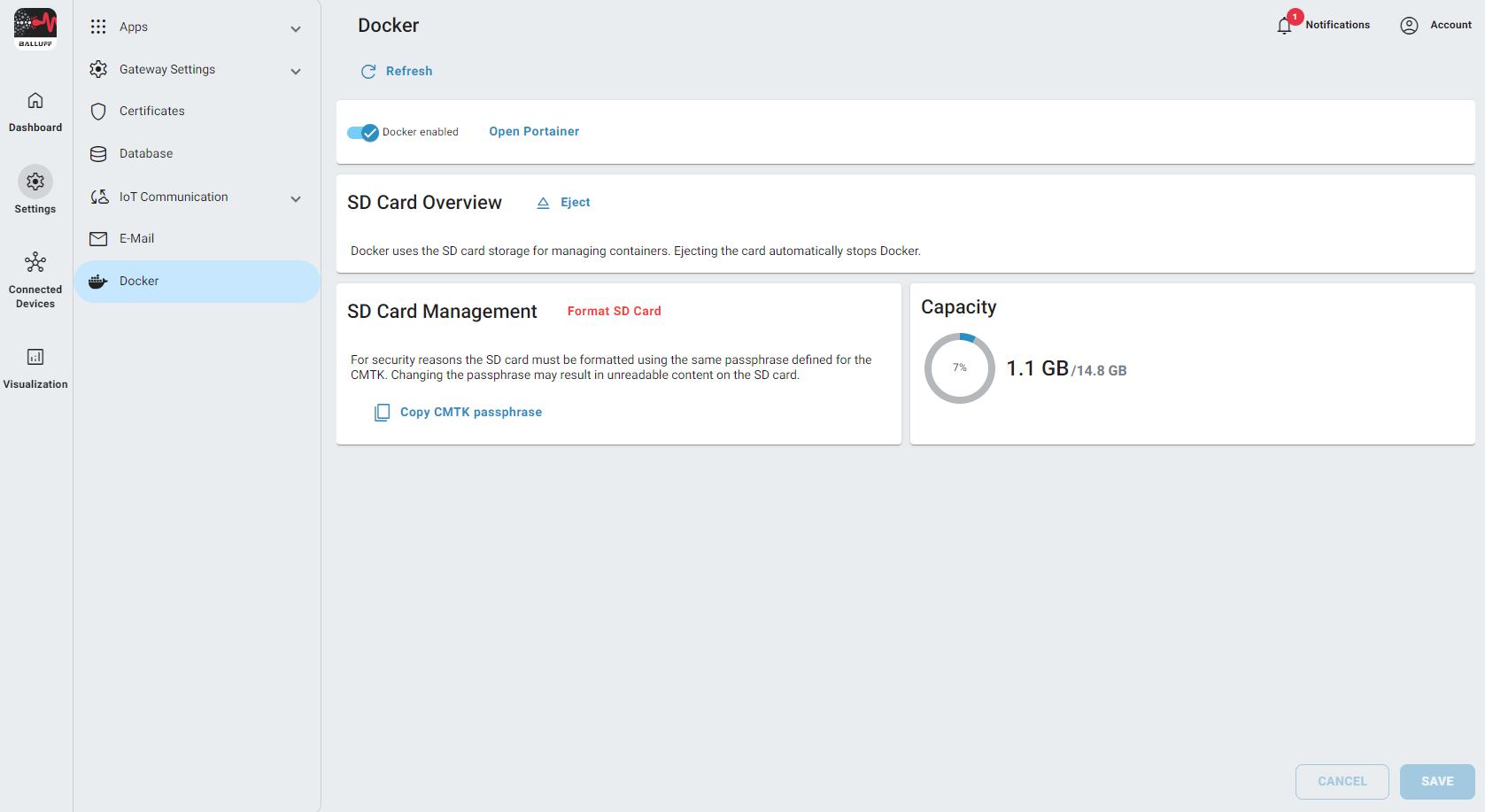The height and width of the screenshot is (812, 1485).
Task: Click the Notifications bell icon
Action: pos(1284,26)
